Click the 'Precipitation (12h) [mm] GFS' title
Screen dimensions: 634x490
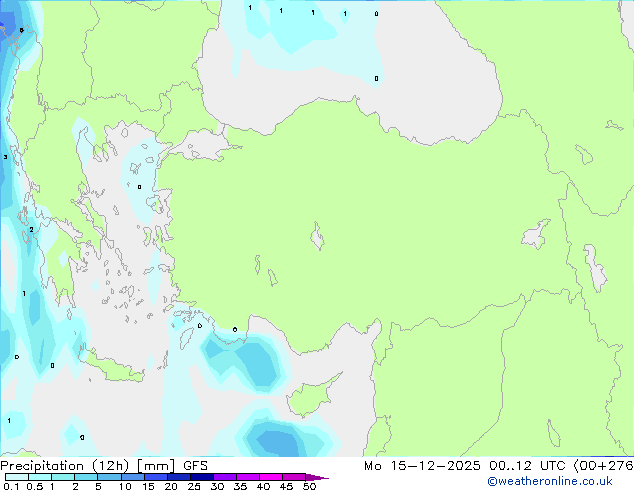[x=104, y=466]
